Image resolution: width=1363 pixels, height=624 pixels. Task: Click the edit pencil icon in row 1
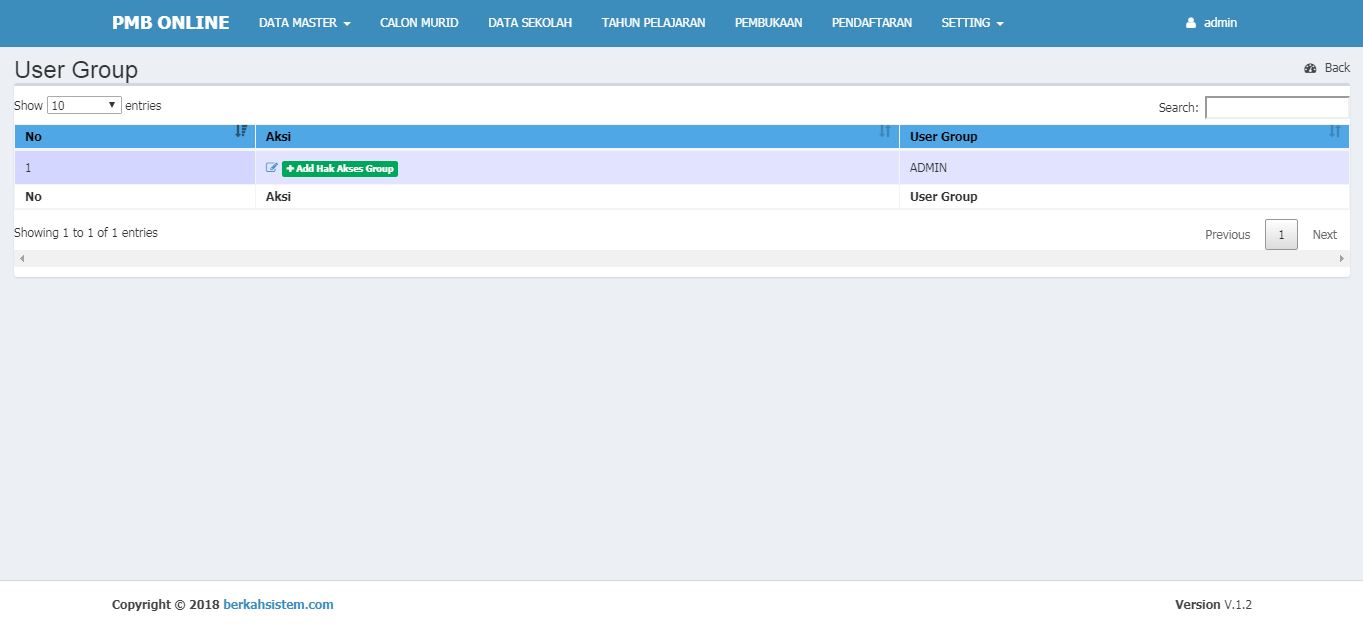point(271,168)
